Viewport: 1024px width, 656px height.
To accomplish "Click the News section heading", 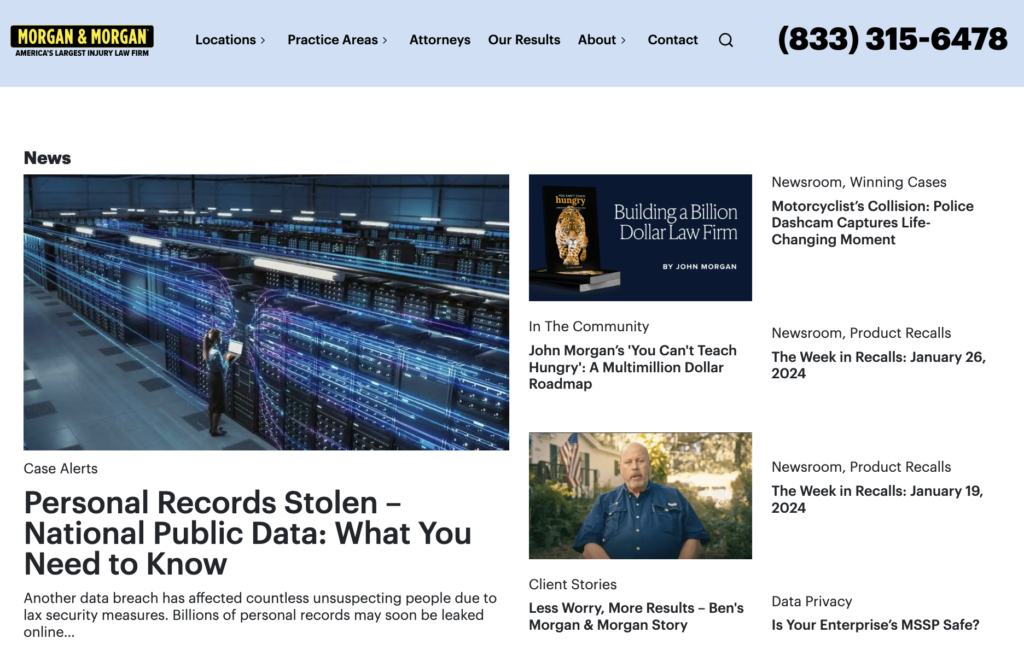I will pyautogui.click(x=47, y=158).
